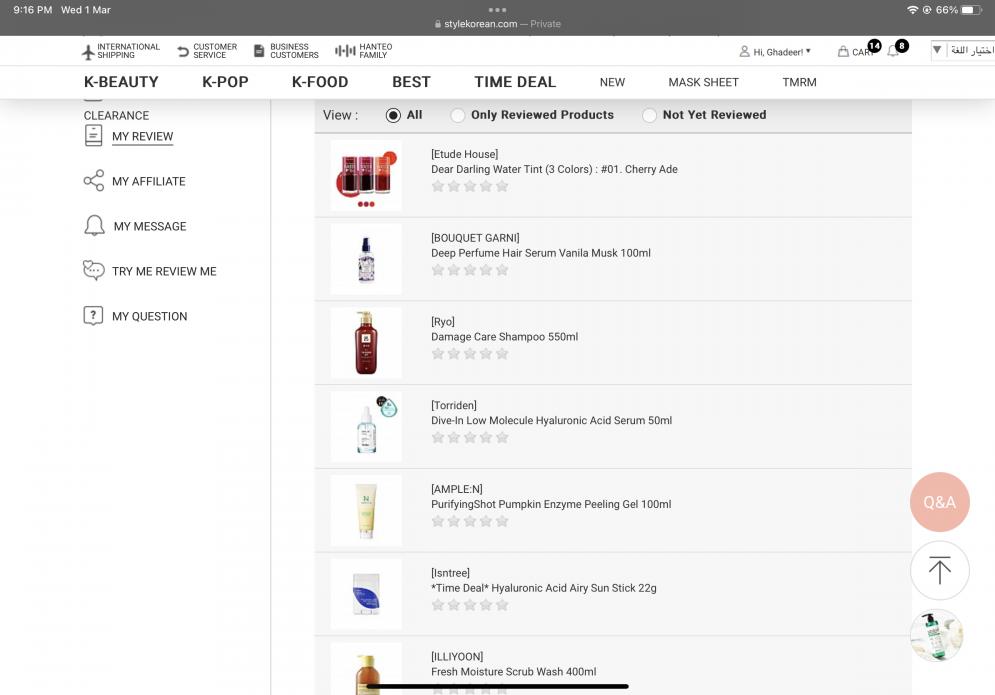Image resolution: width=995 pixels, height=695 pixels.
Task: Select the All view radio button
Action: [x=393, y=115]
